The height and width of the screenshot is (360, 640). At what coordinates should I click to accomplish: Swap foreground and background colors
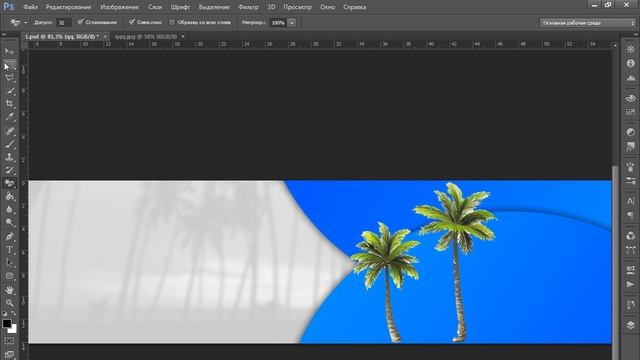click(13, 313)
